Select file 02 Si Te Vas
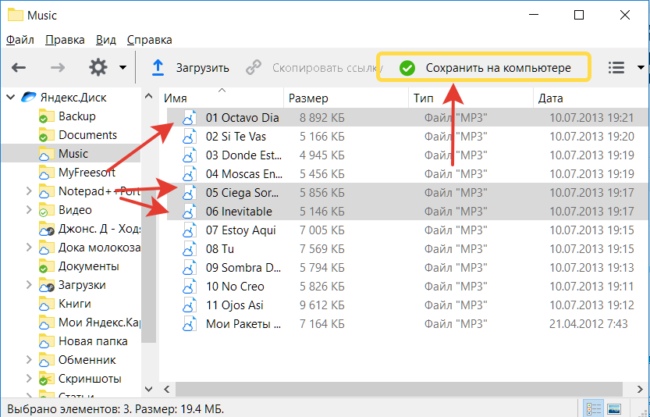 (236, 136)
